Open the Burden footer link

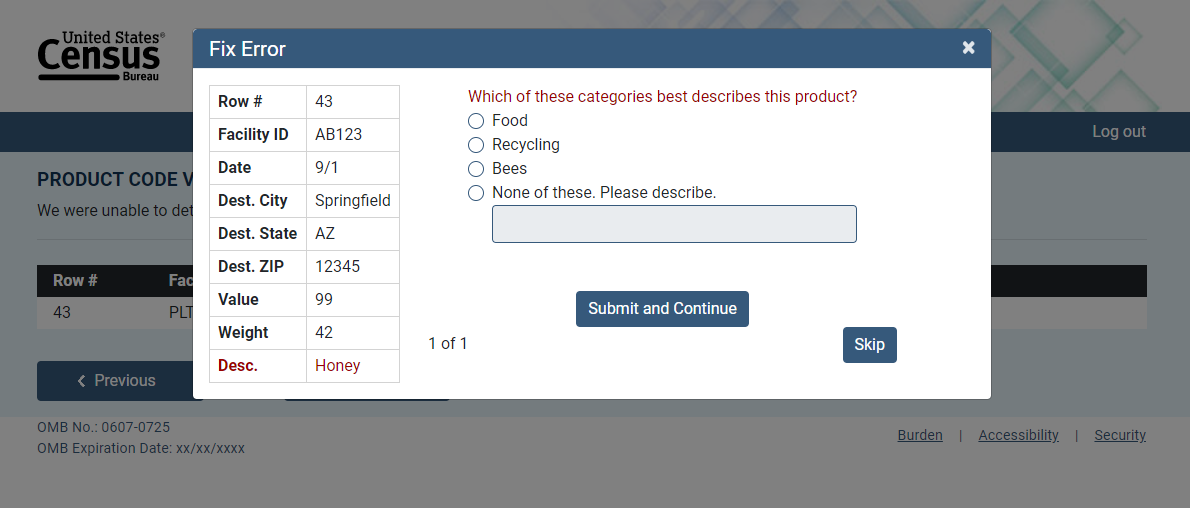920,435
